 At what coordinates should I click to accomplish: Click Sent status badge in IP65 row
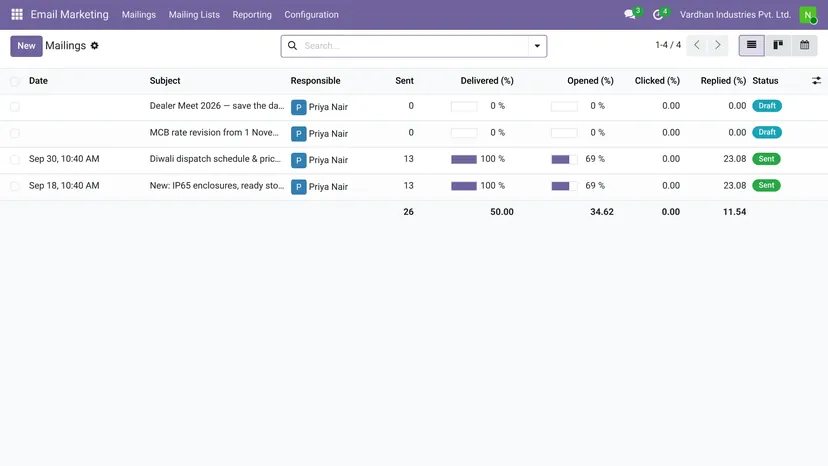pyautogui.click(x=766, y=185)
